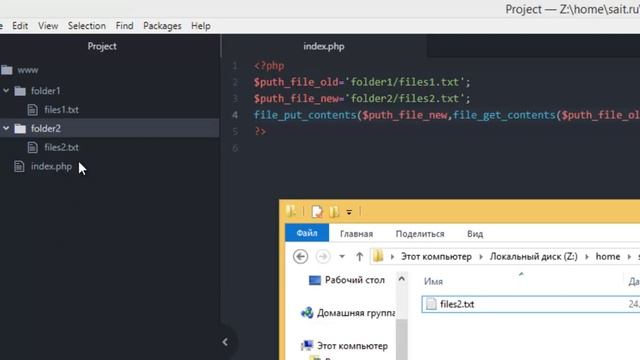This screenshot has width=640, height=360.
Task: Click the address bar folder icon
Action: pyautogui.click(x=378, y=256)
